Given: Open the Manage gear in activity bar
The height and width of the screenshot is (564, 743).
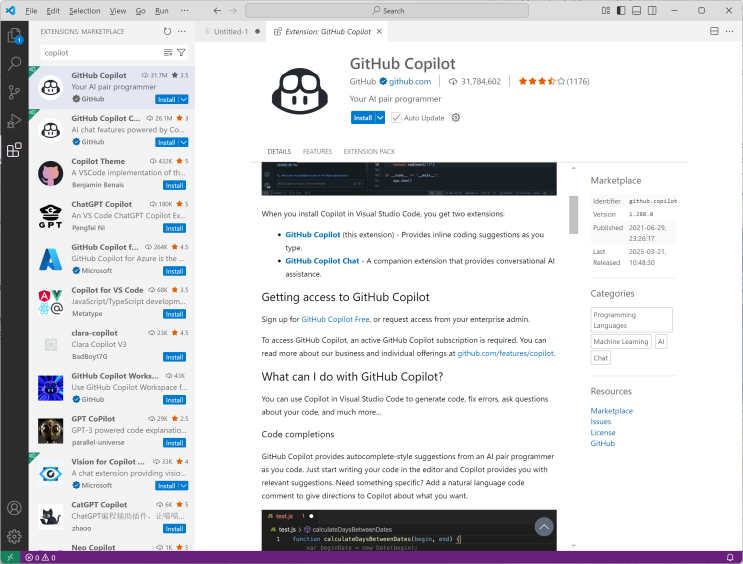Looking at the screenshot, I should click(x=14, y=536).
